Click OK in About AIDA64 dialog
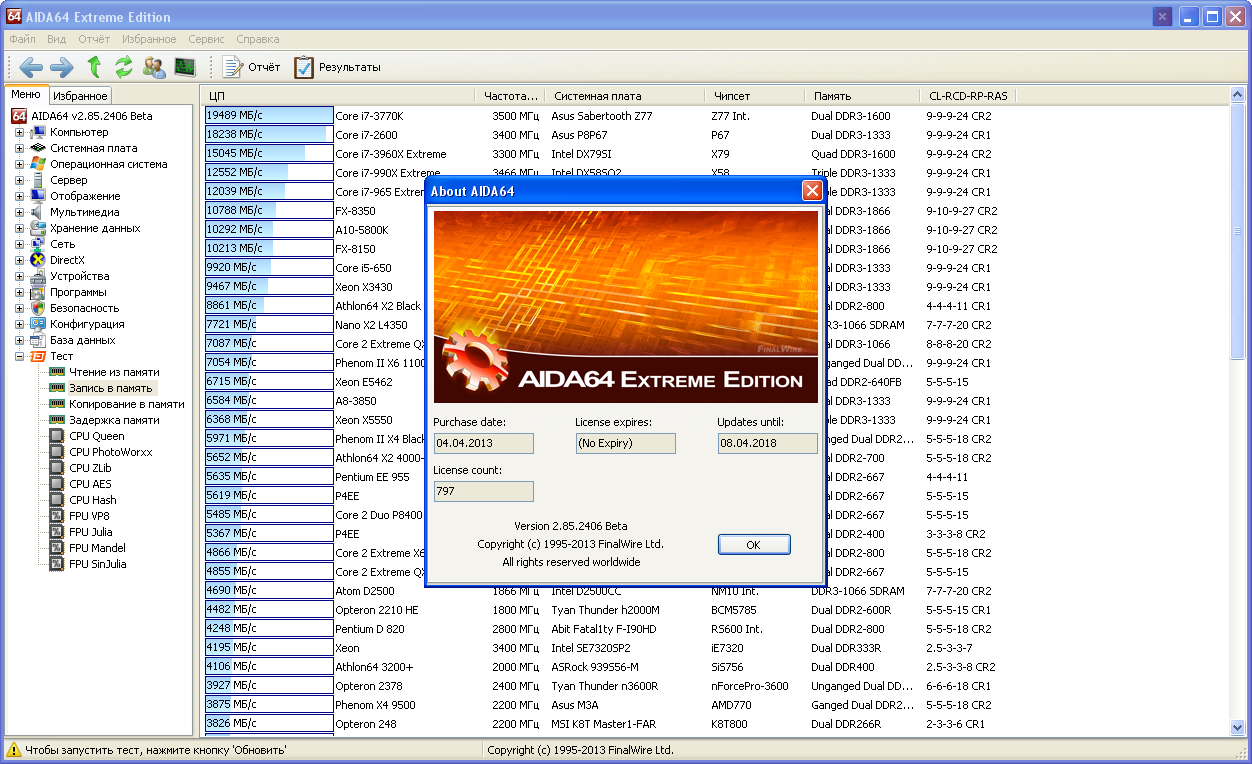The height and width of the screenshot is (764, 1252). click(x=754, y=544)
